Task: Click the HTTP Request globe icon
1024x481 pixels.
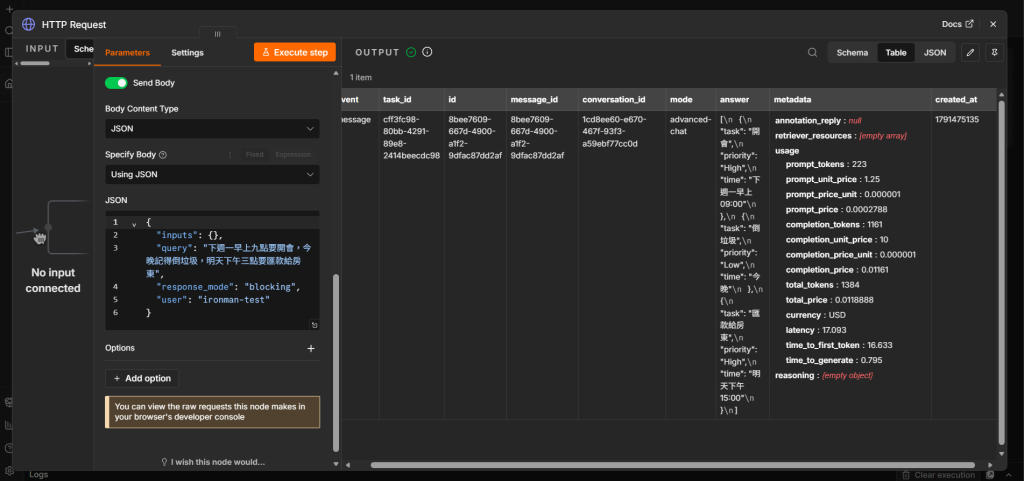Action: pyautogui.click(x=29, y=24)
